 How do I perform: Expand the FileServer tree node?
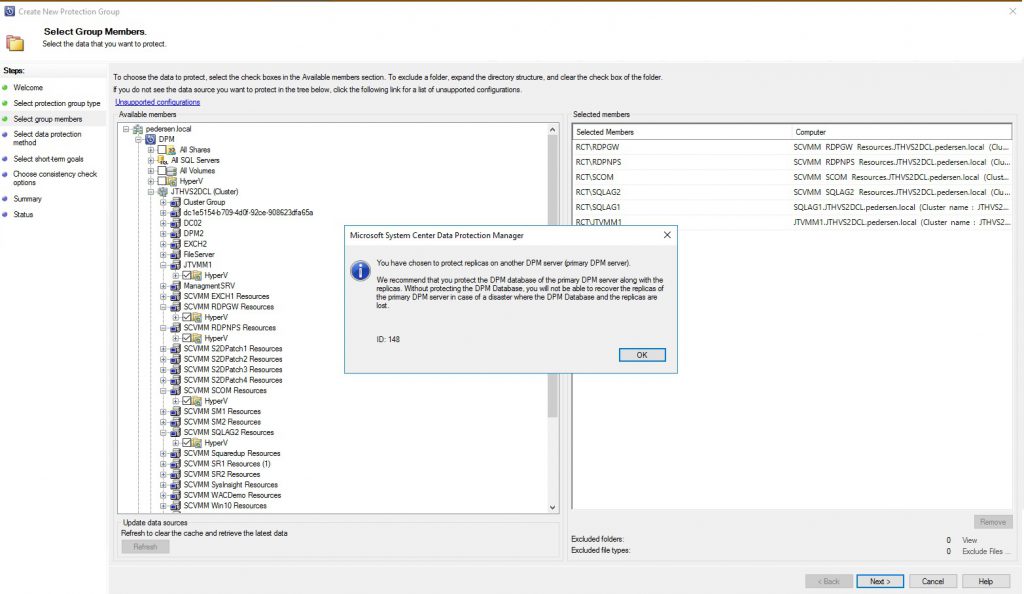[x=163, y=255]
